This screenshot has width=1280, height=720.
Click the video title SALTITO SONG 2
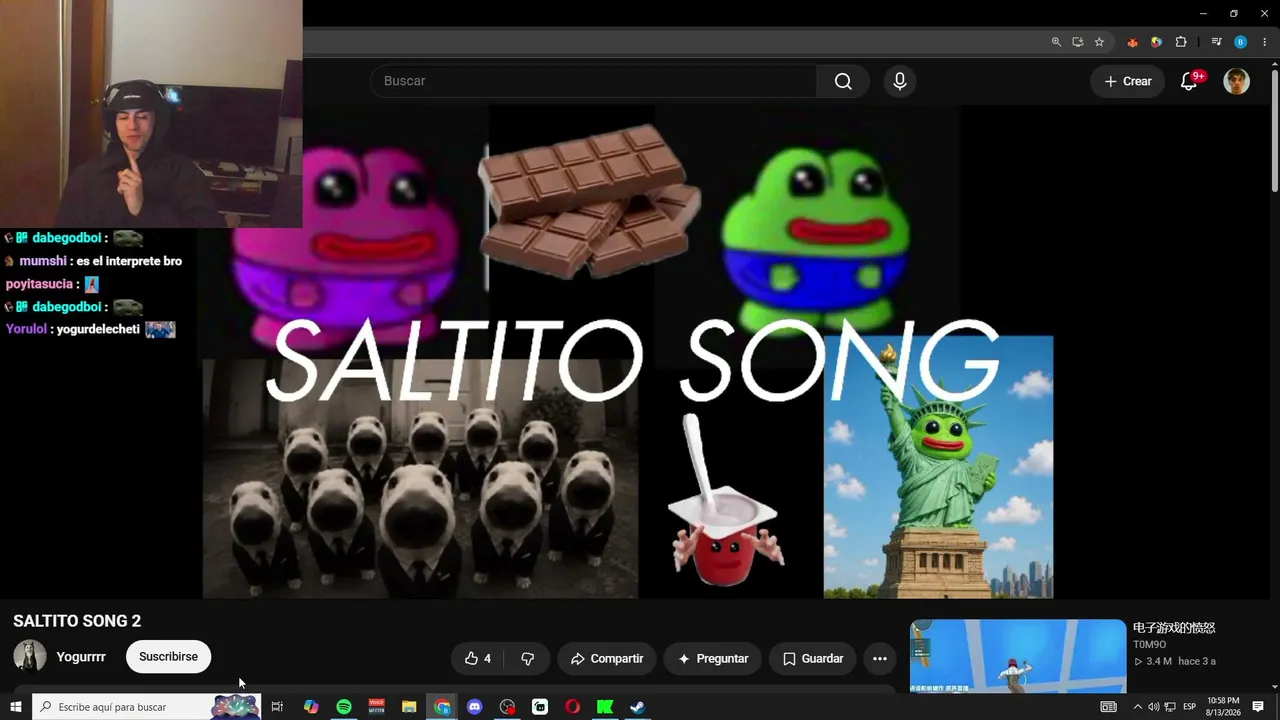pyautogui.click(x=77, y=621)
